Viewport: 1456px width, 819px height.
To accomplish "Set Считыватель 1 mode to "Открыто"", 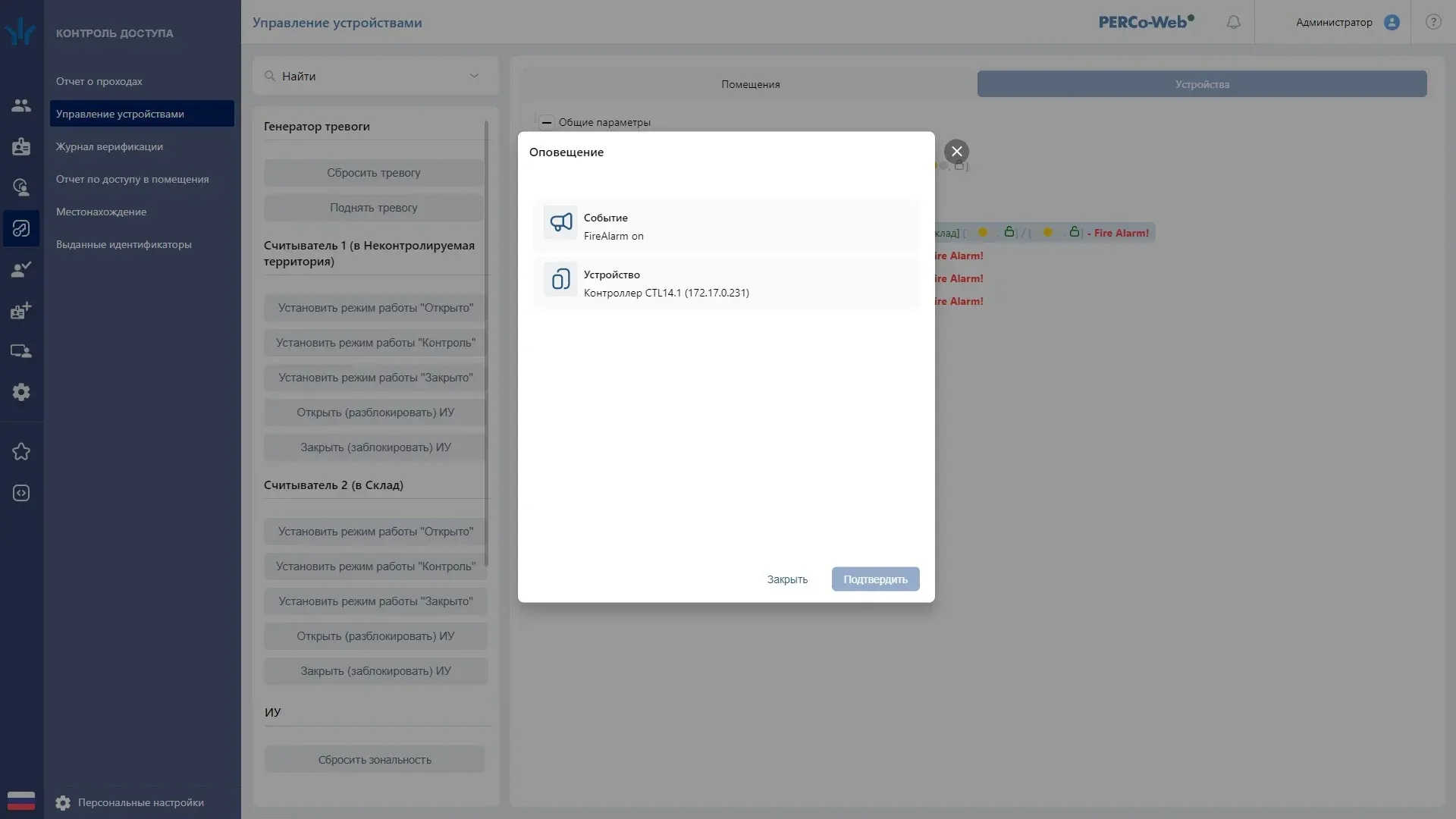I will click(375, 308).
